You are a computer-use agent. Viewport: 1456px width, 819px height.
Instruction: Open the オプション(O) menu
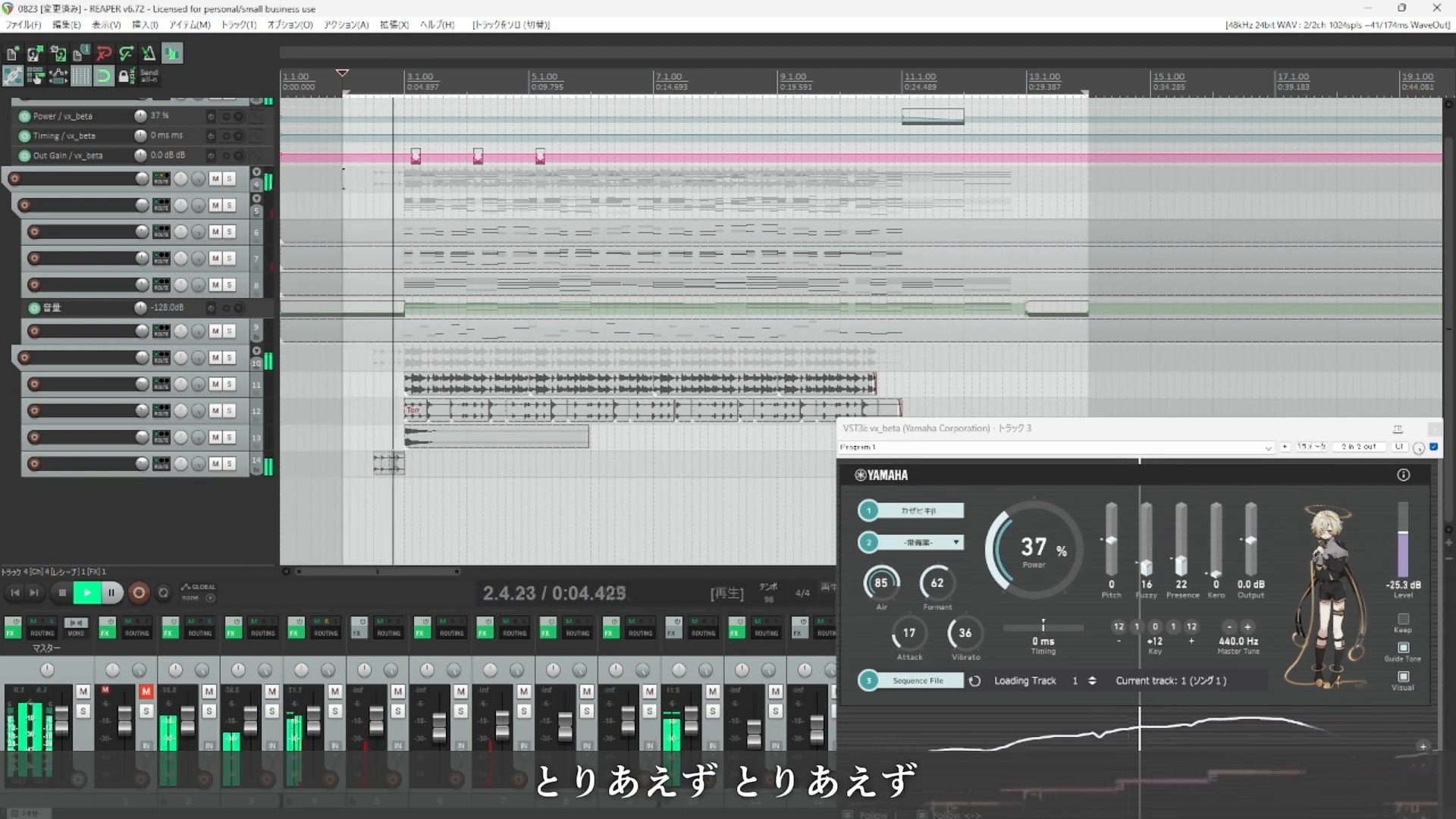290,25
